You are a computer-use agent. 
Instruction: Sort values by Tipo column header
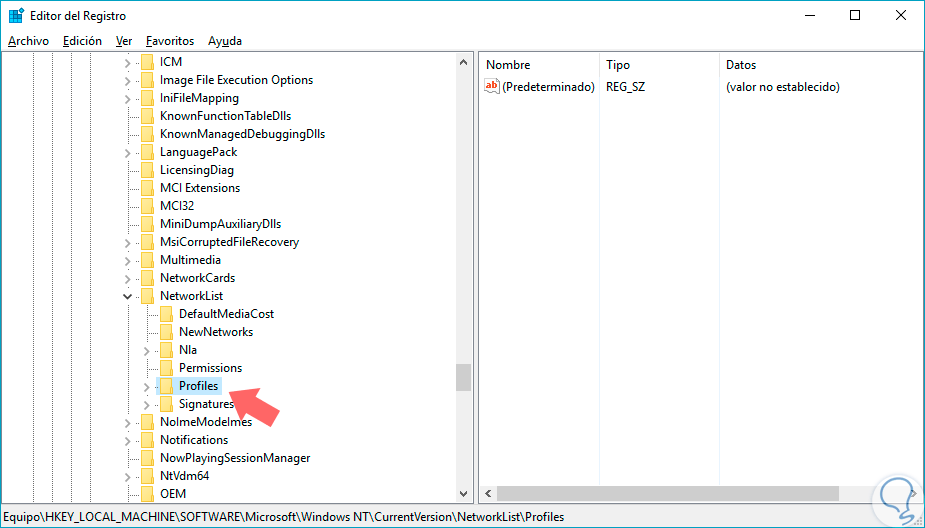click(x=660, y=65)
